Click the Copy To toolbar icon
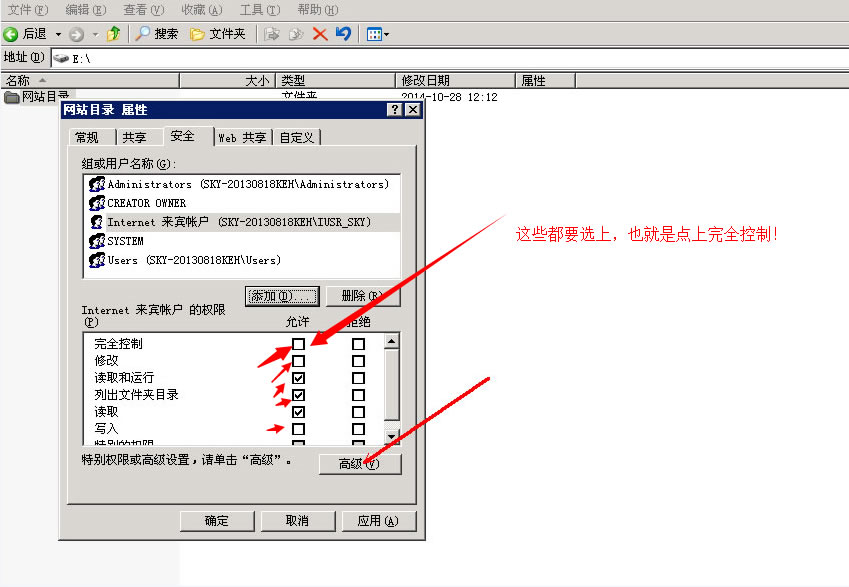Image resolution: width=849 pixels, height=587 pixels. [x=296, y=35]
